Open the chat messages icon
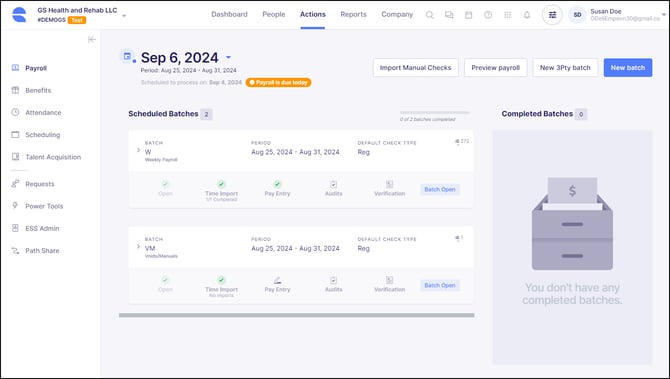 (x=449, y=15)
